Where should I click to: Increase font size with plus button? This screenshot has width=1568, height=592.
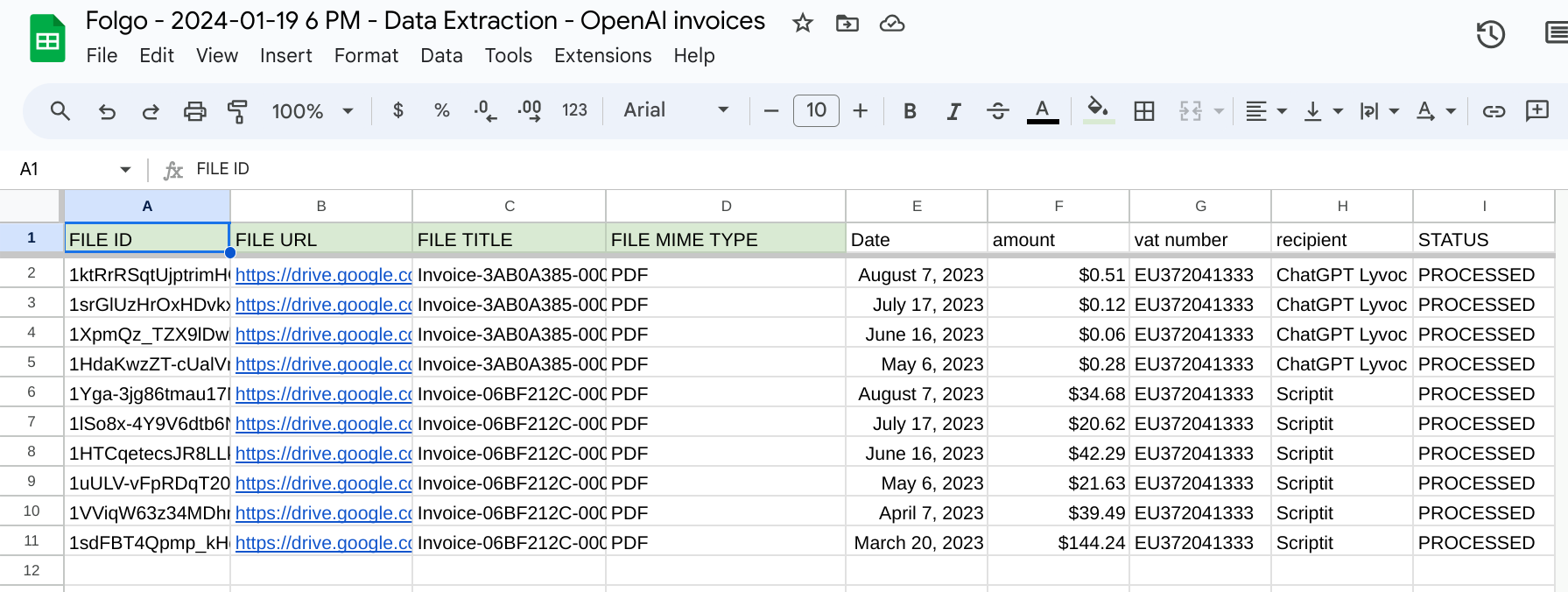tap(861, 110)
